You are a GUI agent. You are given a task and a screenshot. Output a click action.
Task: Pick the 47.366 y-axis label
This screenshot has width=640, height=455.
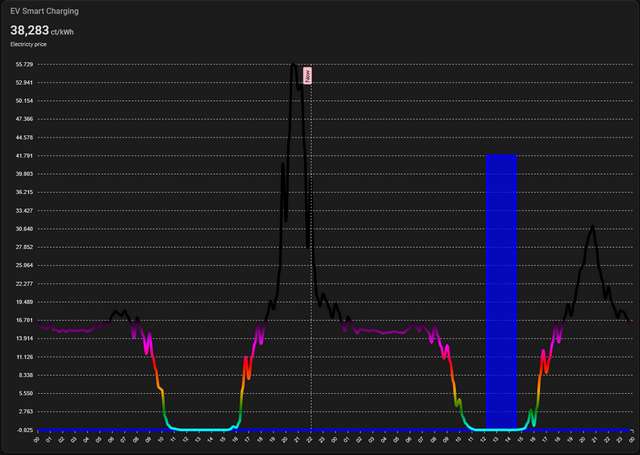pos(24,119)
